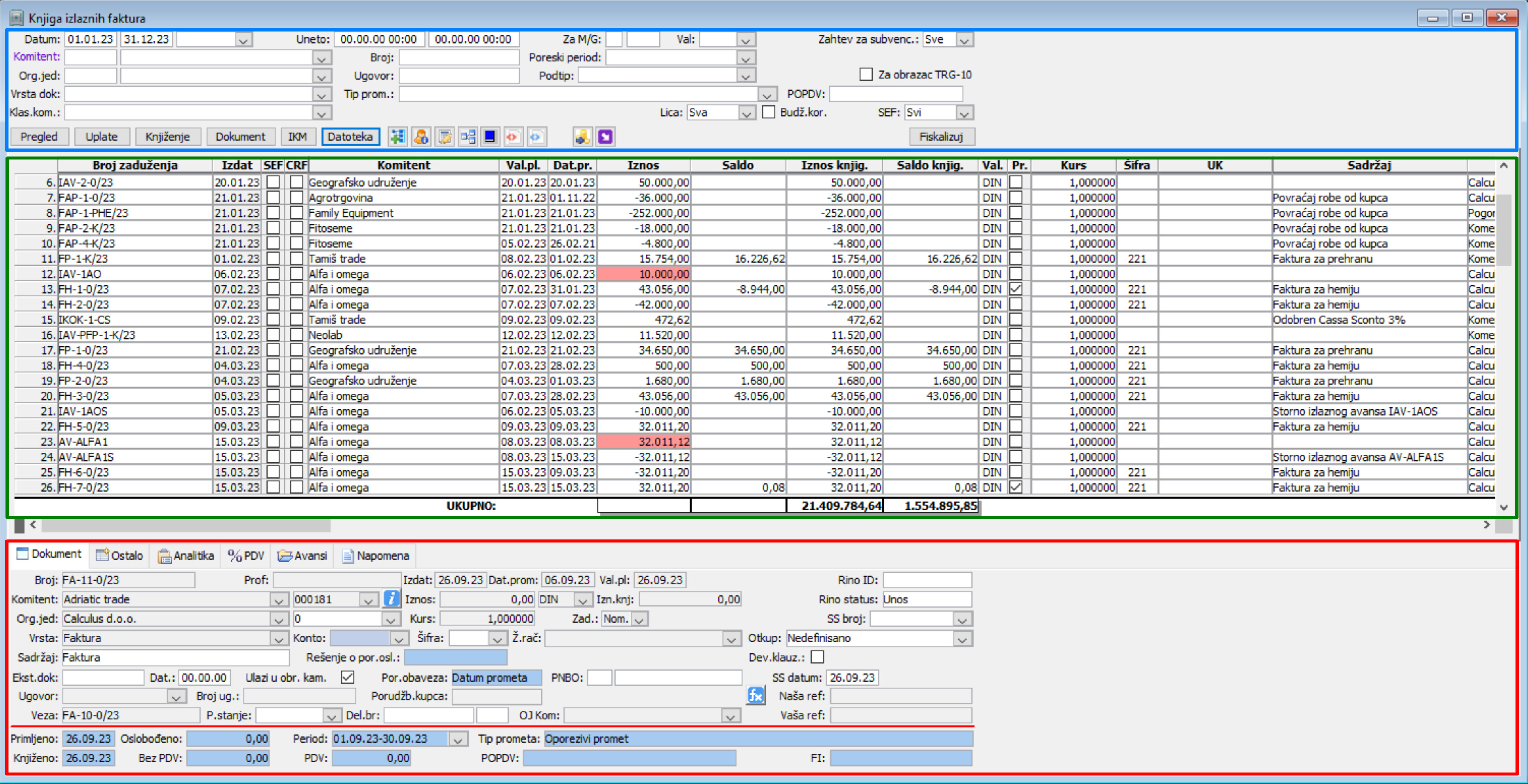Click the solid blue color square toolbar button

(x=490, y=137)
